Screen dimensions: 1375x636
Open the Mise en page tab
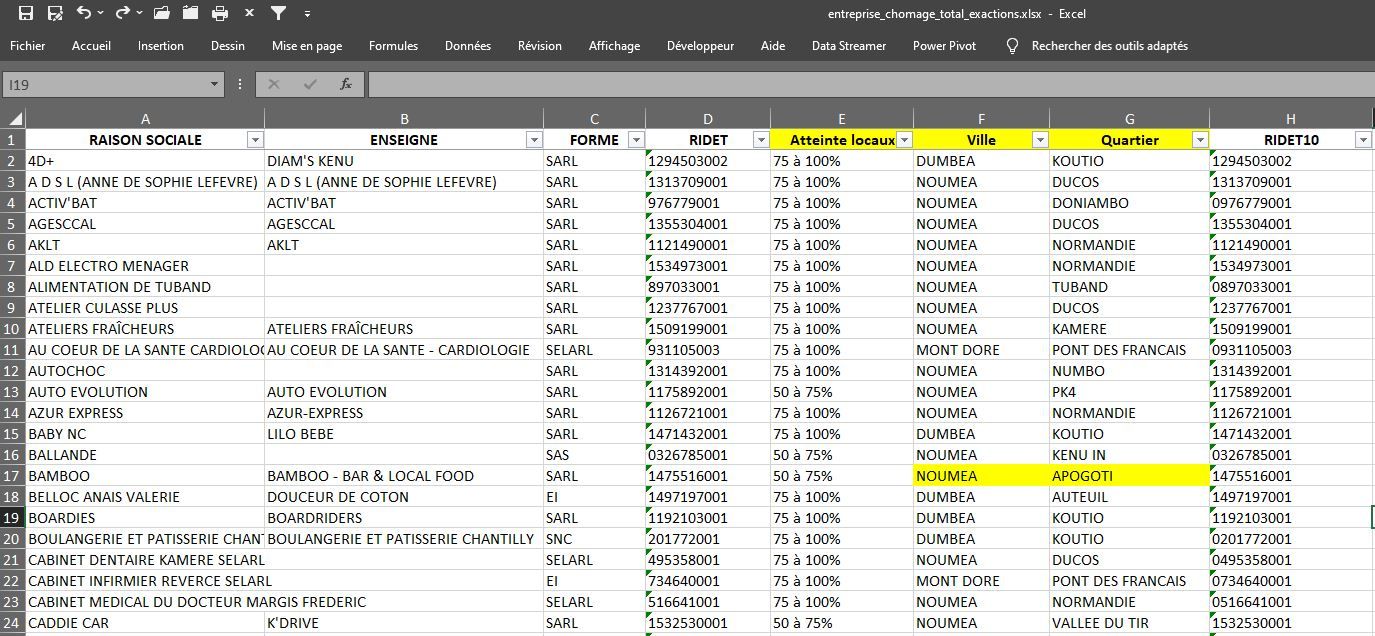coord(307,46)
